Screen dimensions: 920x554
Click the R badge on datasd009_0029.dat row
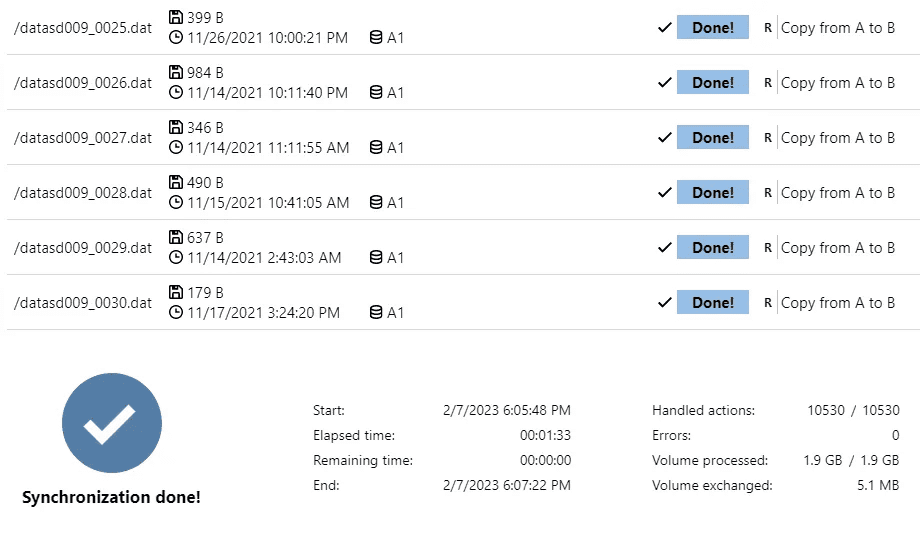pyautogui.click(x=767, y=248)
